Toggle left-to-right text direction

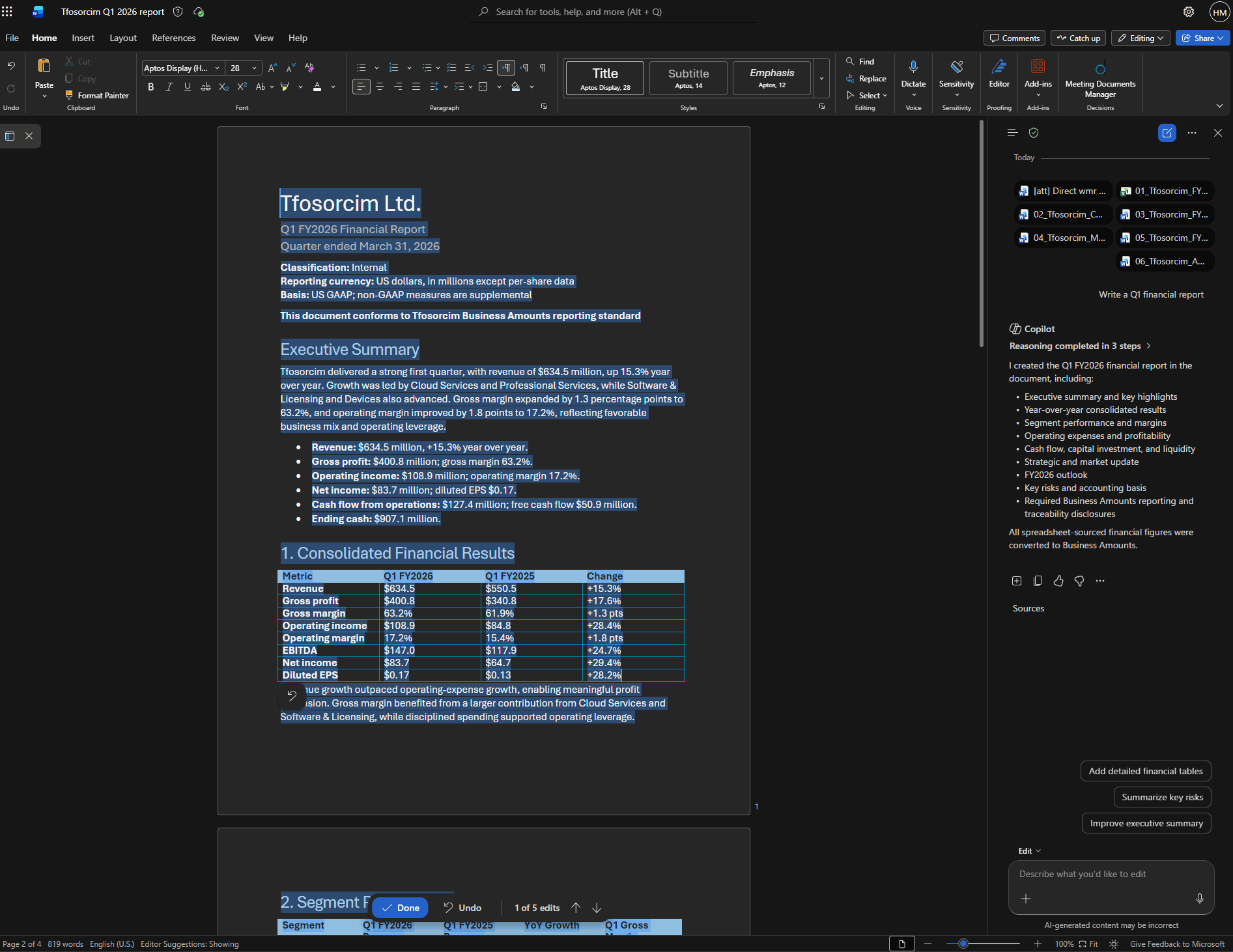pyautogui.click(x=506, y=68)
